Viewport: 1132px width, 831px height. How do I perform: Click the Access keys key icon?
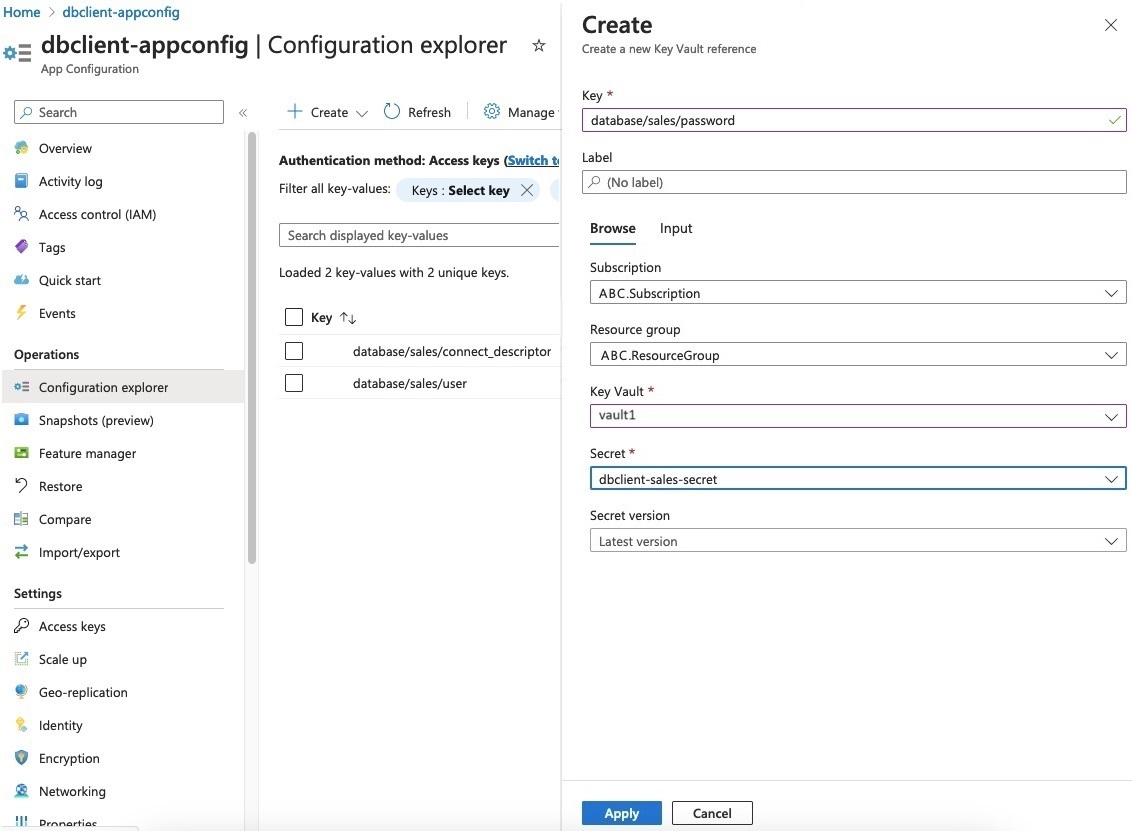(22, 626)
